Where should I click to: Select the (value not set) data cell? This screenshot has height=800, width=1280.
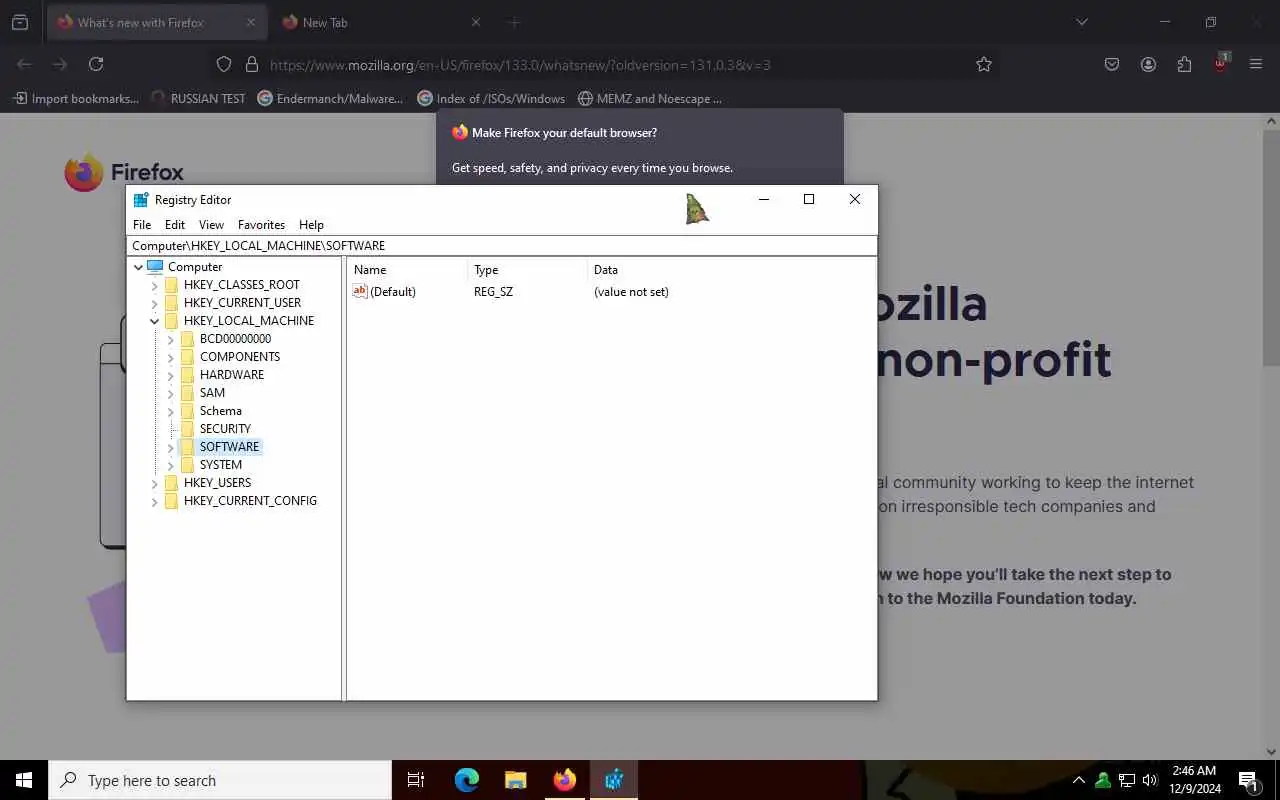631,292
